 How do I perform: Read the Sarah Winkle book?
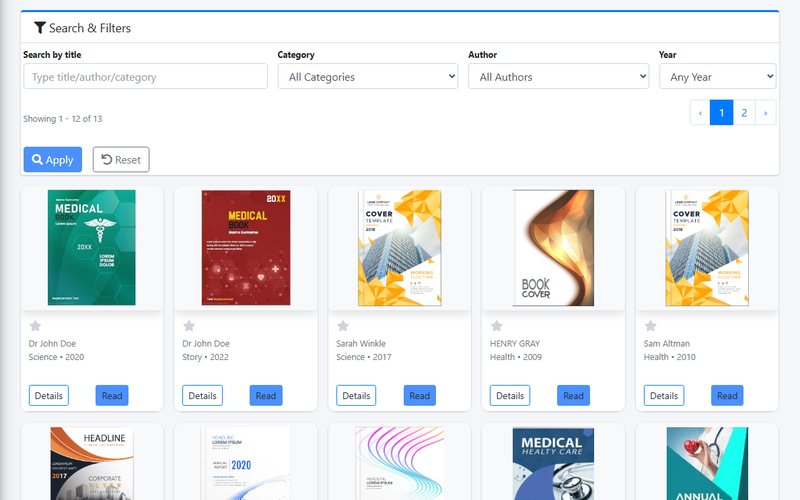(x=419, y=395)
